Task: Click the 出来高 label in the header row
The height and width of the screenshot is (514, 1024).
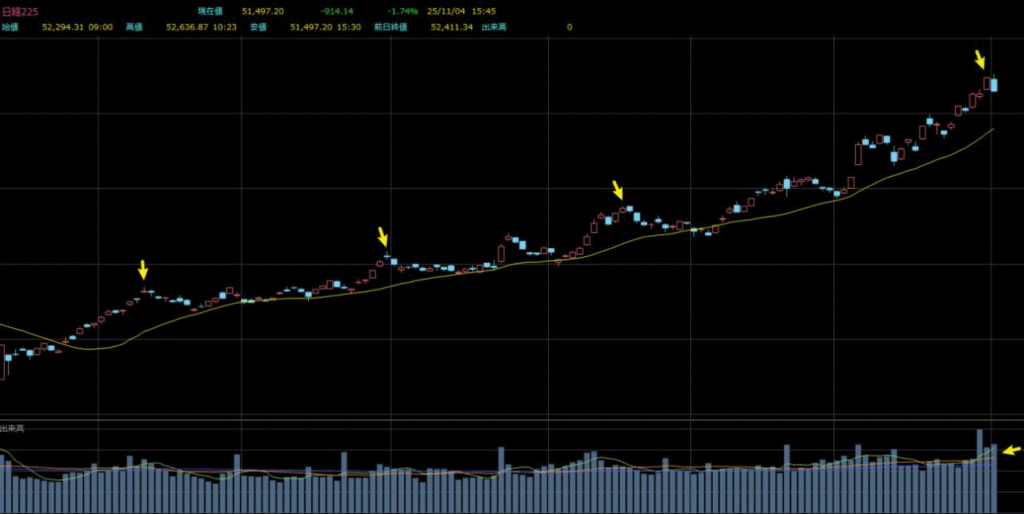Action: tap(493, 27)
